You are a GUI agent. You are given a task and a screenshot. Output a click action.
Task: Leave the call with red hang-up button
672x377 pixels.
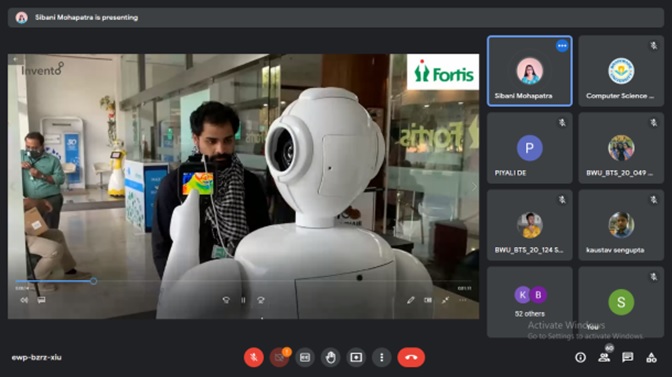(411, 357)
